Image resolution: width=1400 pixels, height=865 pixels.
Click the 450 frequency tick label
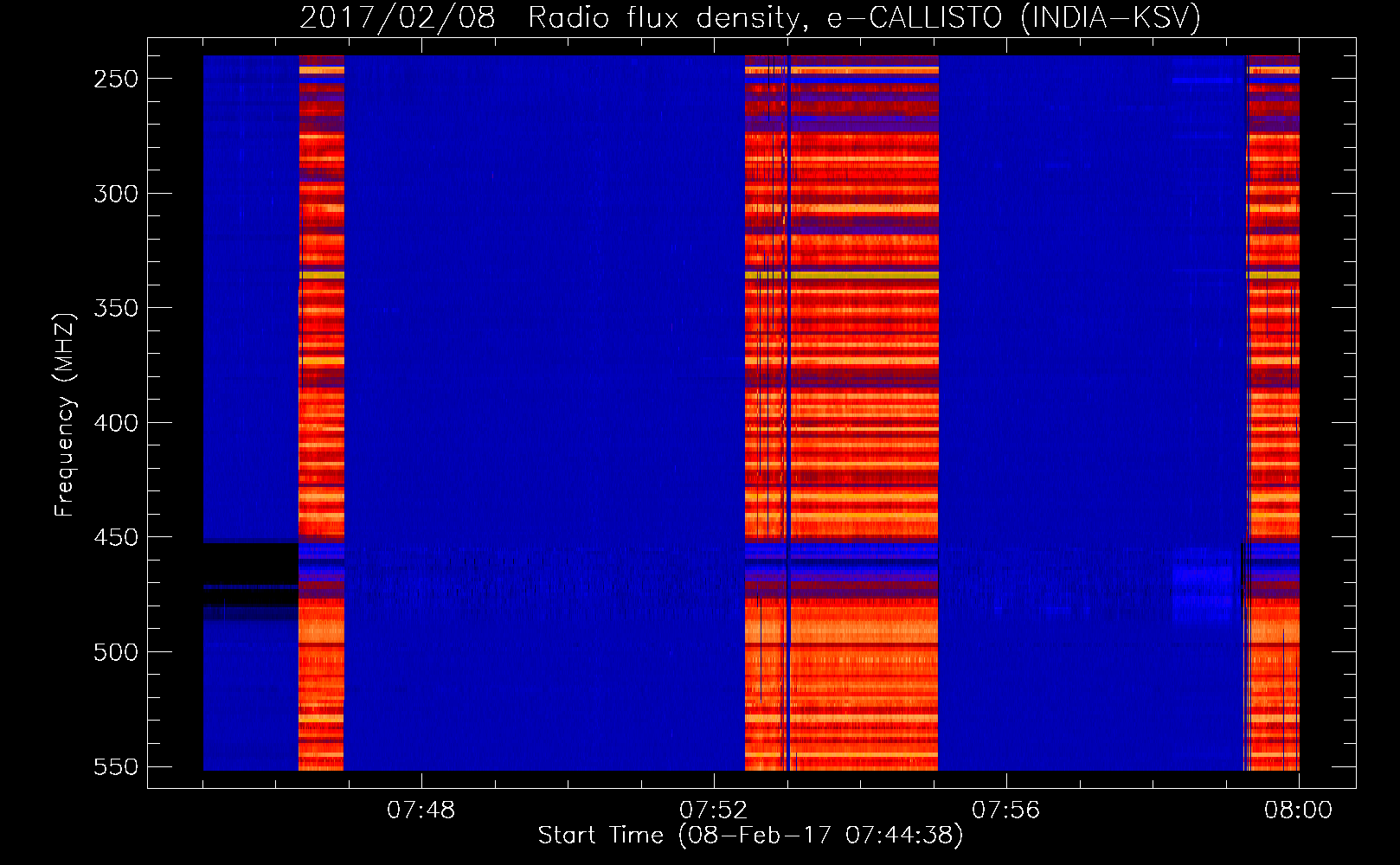click(116, 537)
